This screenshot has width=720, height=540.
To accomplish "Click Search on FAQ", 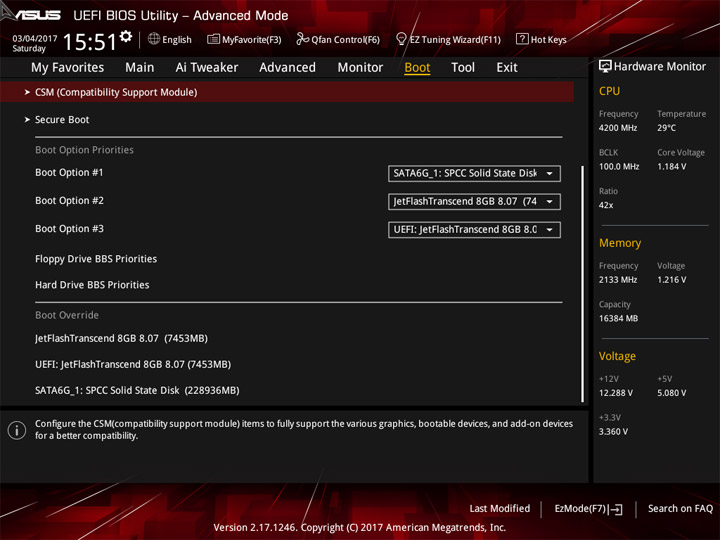I will coord(681,509).
